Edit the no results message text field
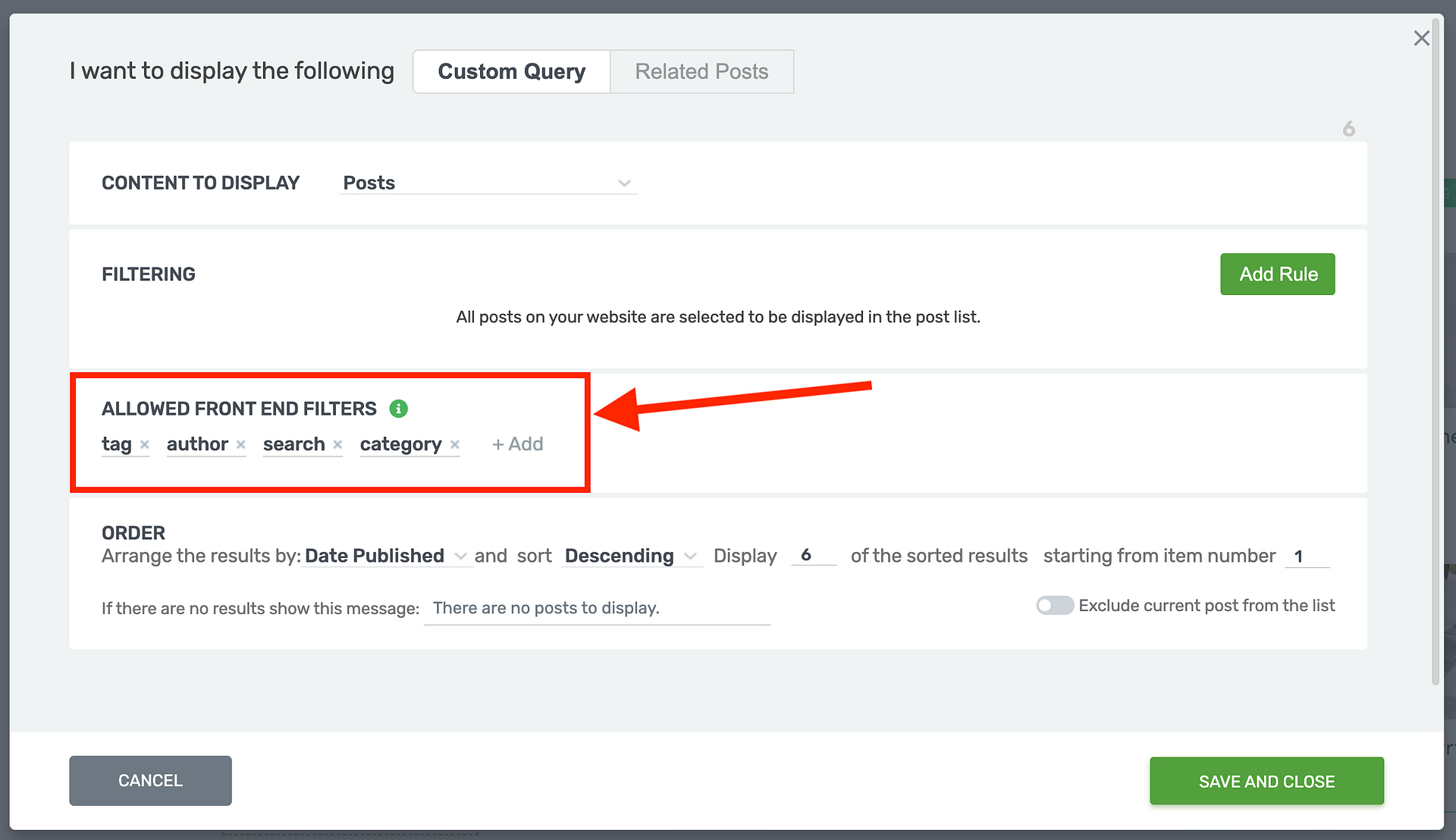This screenshot has width=1456, height=840. coord(597,607)
